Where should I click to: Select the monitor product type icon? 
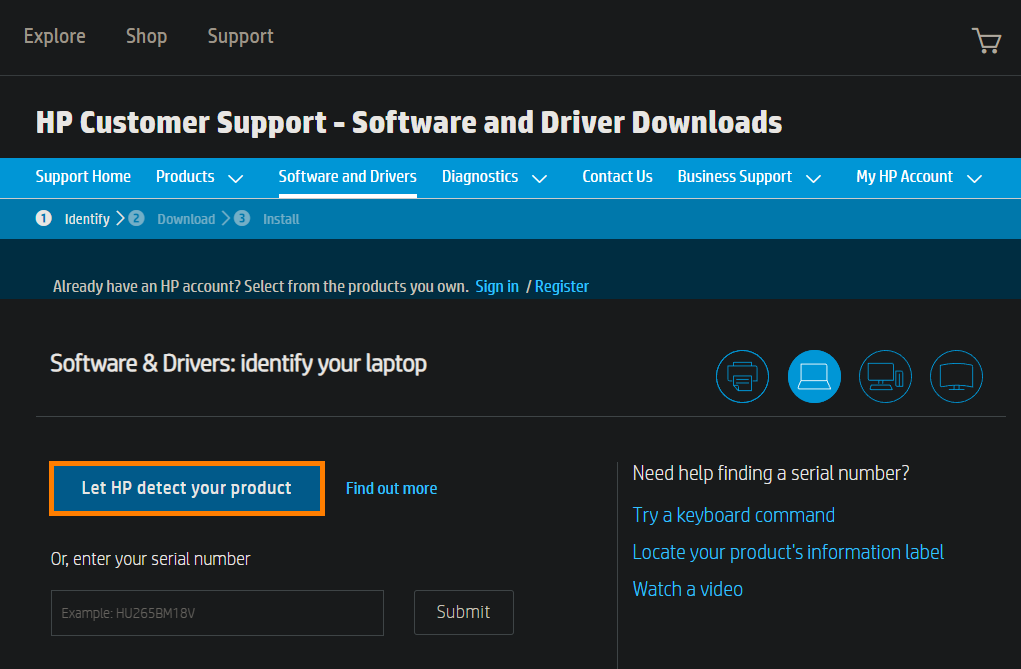point(956,377)
